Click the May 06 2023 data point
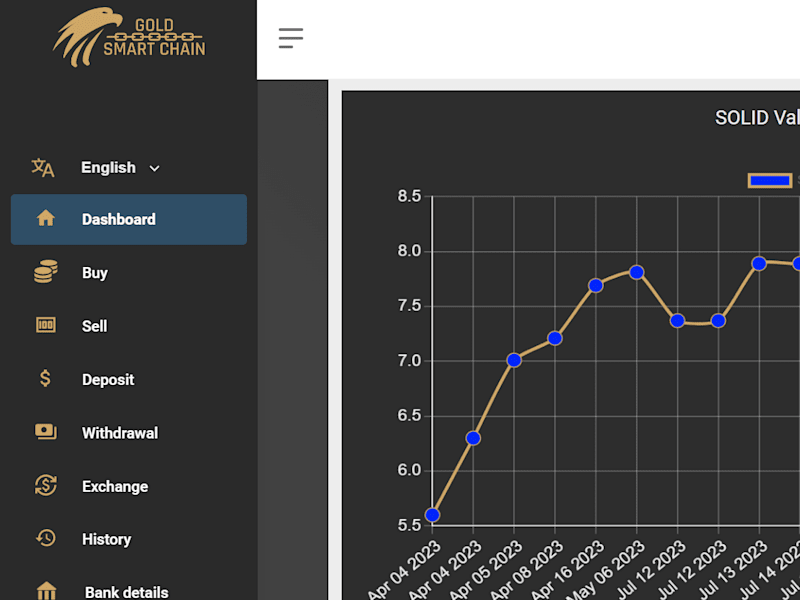The width and height of the screenshot is (800, 600). coord(636,272)
